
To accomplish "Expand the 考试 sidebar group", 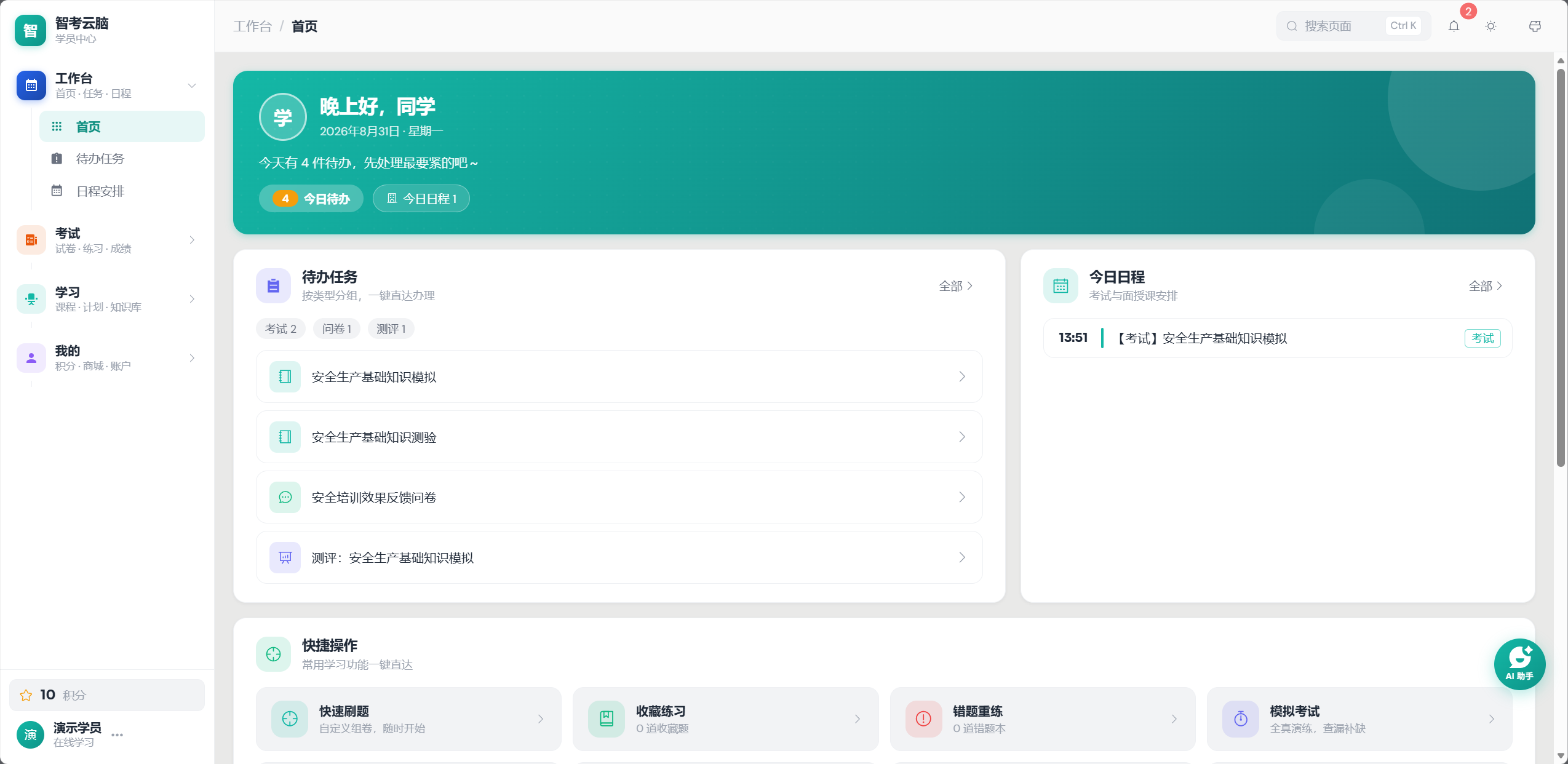I will point(192,240).
